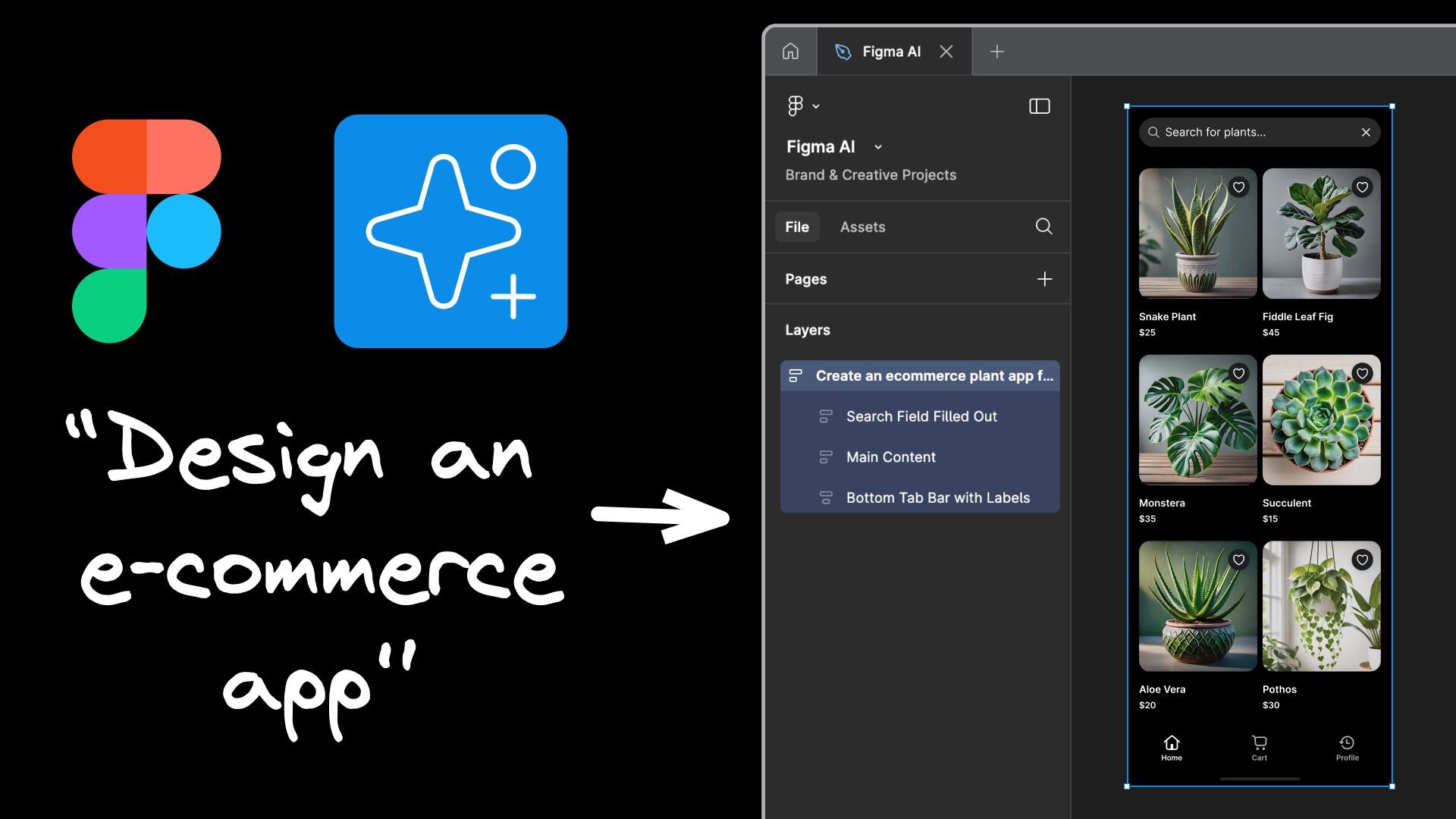The height and width of the screenshot is (819, 1456).
Task: Clear the plant search with the X button
Action: 1366,132
